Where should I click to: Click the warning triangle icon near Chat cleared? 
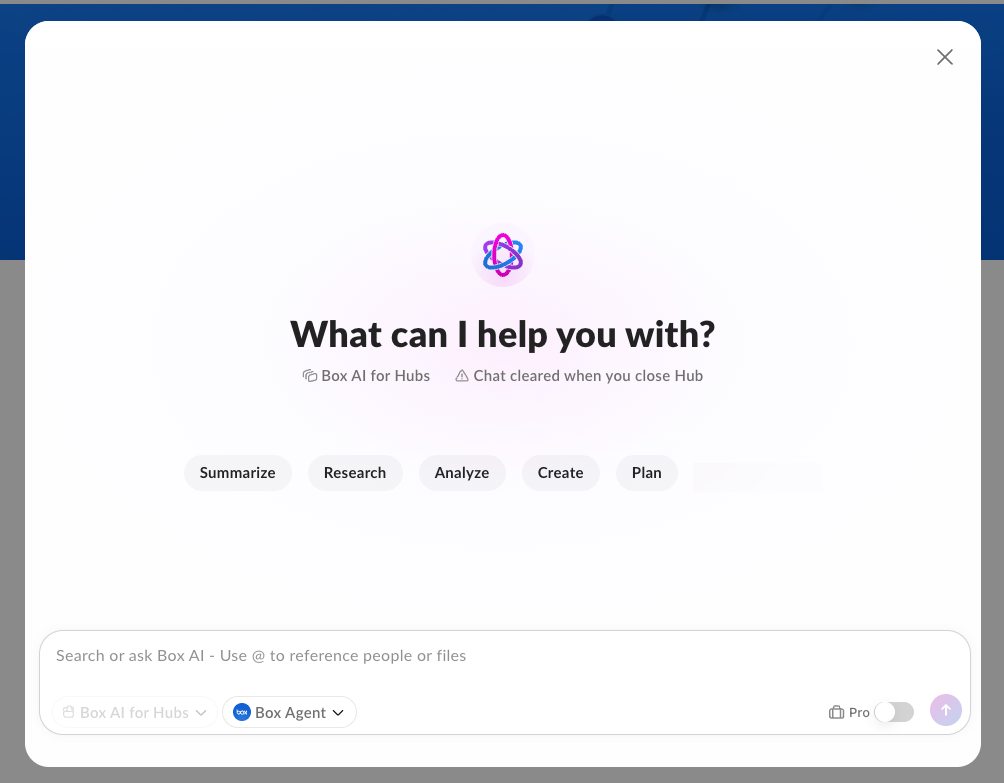462,376
